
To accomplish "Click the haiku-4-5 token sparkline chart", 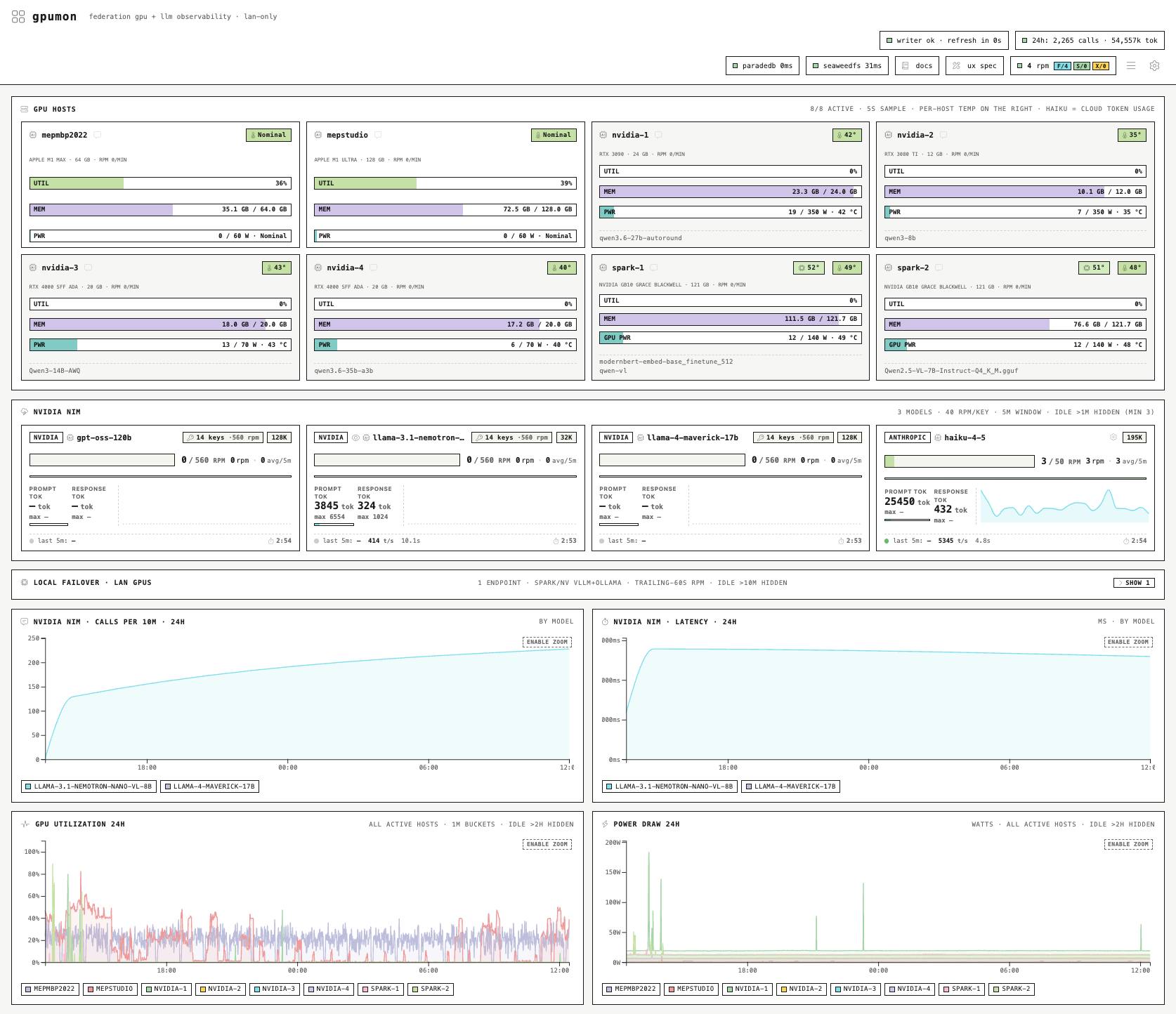I will (x=1064, y=506).
